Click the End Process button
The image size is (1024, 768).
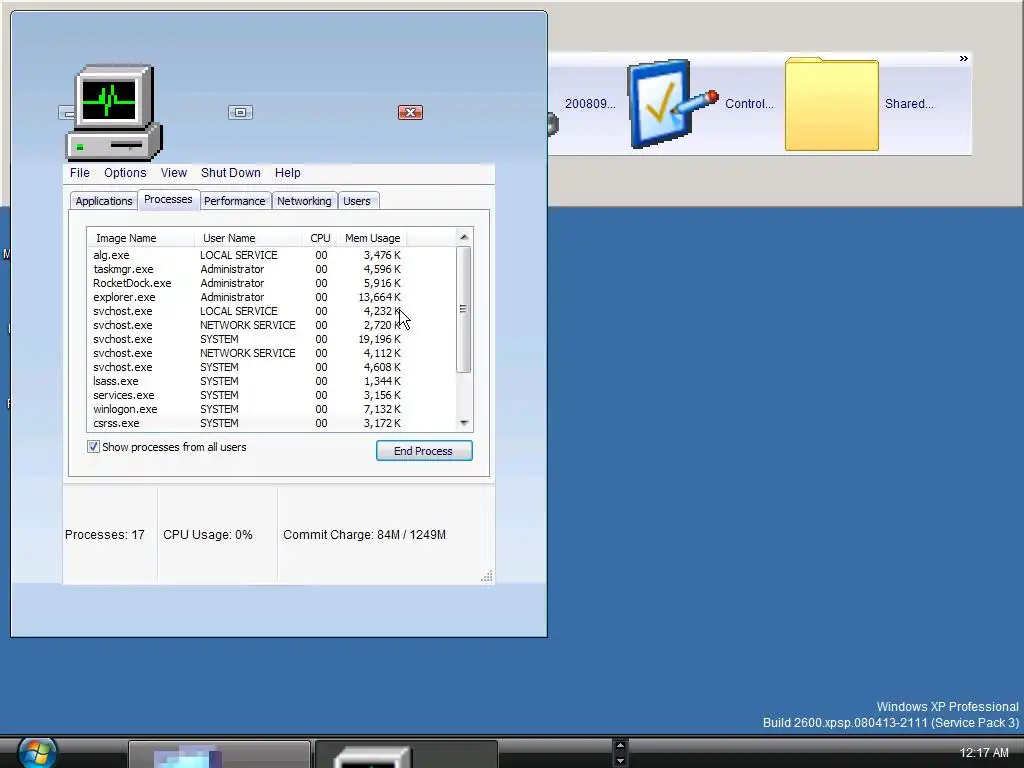pyautogui.click(x=424, y=451)
